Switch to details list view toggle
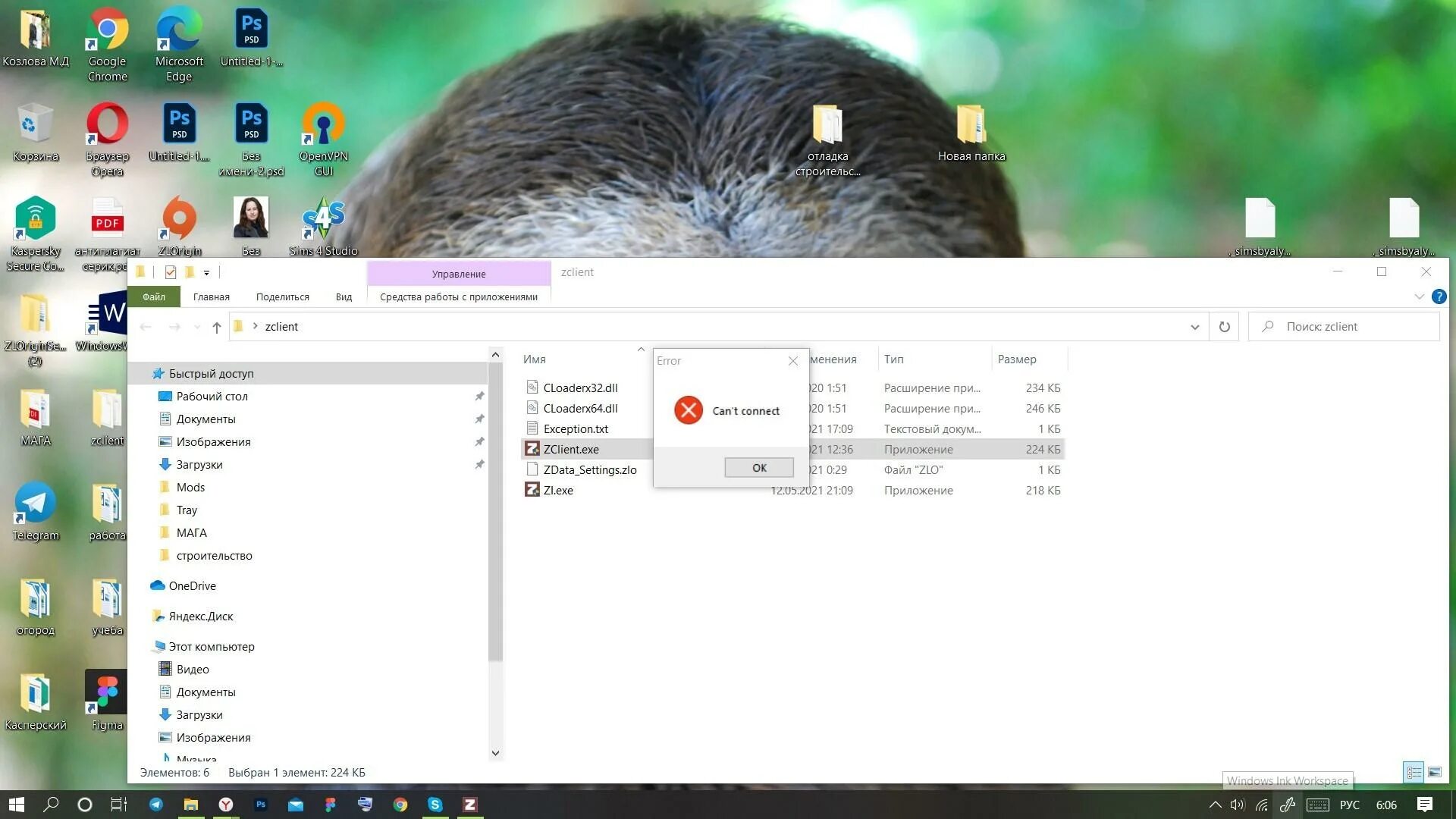 pyautogui.click(x=1414, y=772)
